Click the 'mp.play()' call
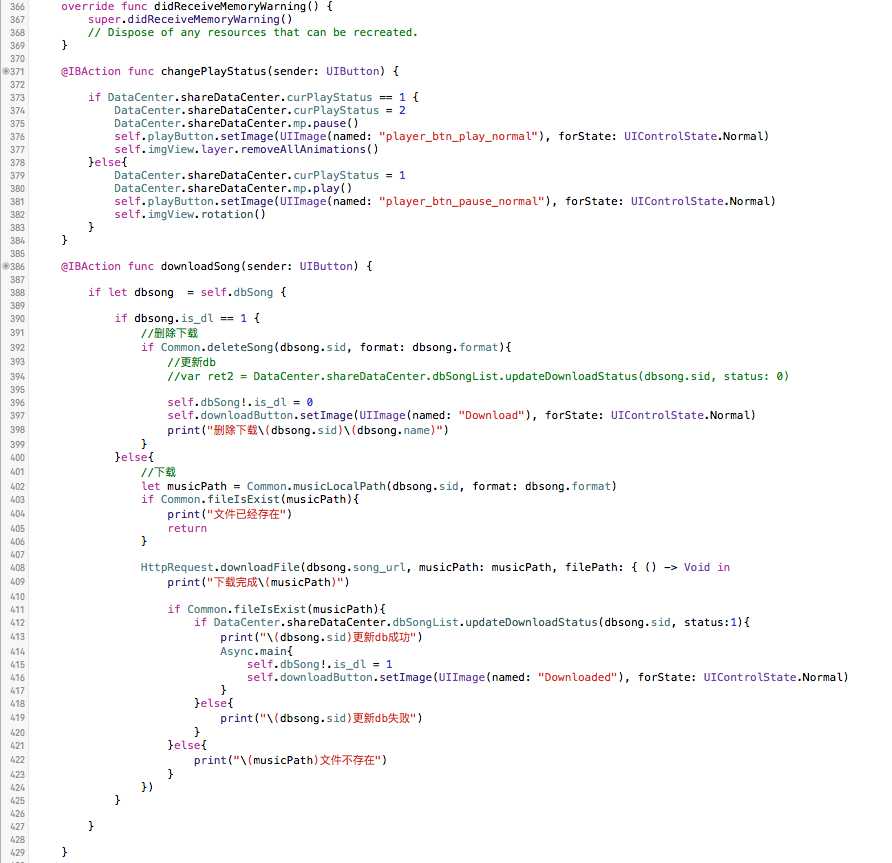Image resolution: width=892 pixels, height=863 pixels. coord(323,188)
